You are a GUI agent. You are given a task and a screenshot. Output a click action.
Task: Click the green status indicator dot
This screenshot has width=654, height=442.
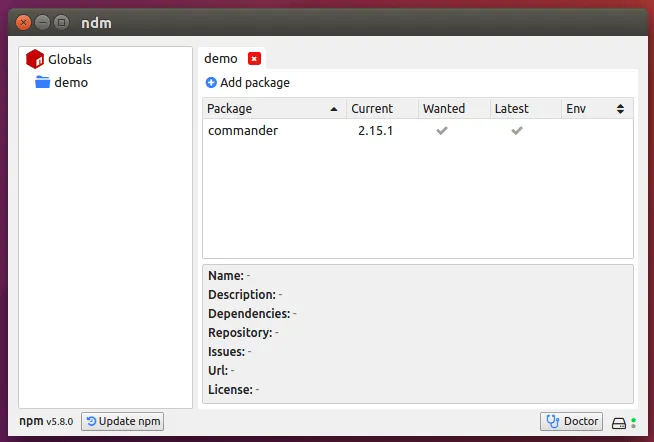pyautogui.click(x=634, y=422)
